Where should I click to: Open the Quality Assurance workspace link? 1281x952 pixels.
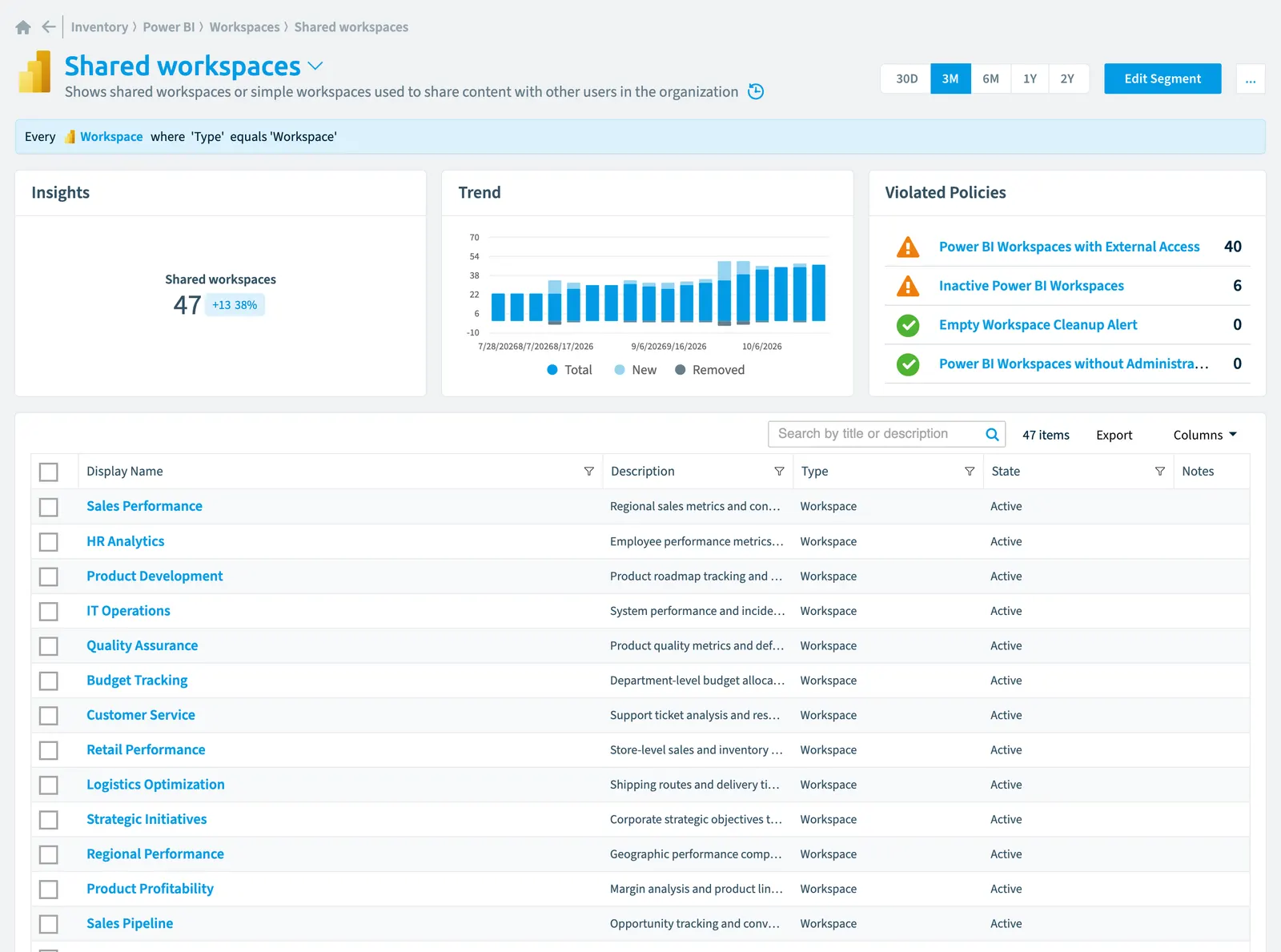(142, 645)
